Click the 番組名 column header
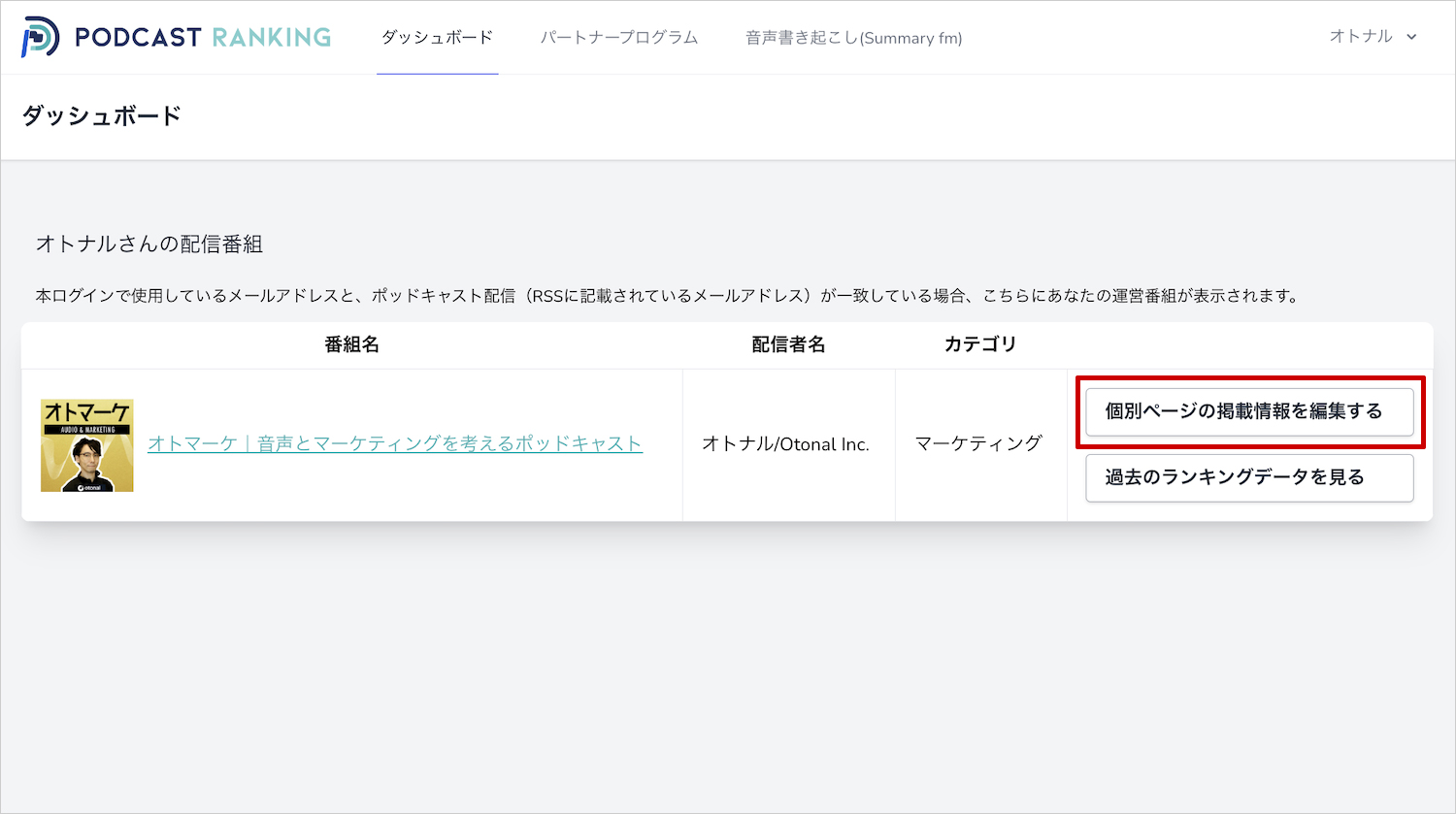This screenshot has height=814, width=1456. point(351,344)
